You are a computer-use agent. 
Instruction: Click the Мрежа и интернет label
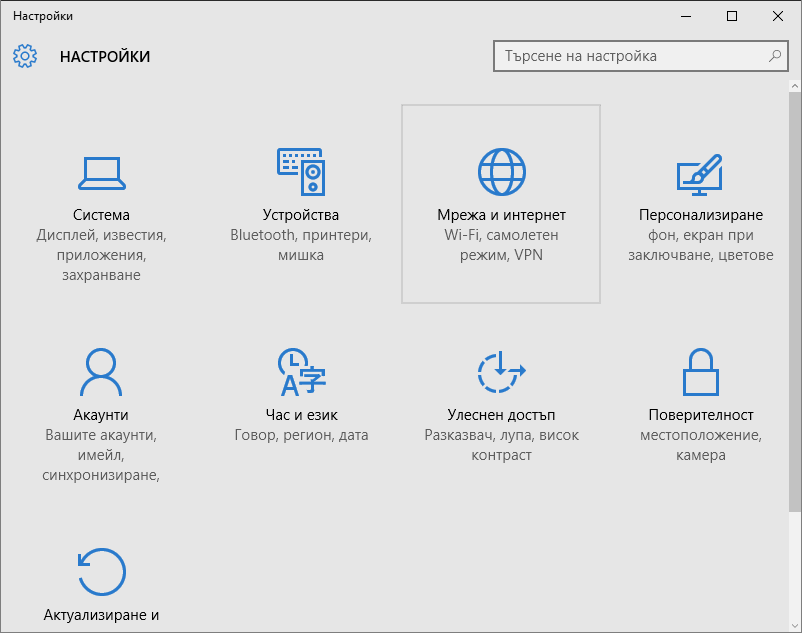(501, 215)
